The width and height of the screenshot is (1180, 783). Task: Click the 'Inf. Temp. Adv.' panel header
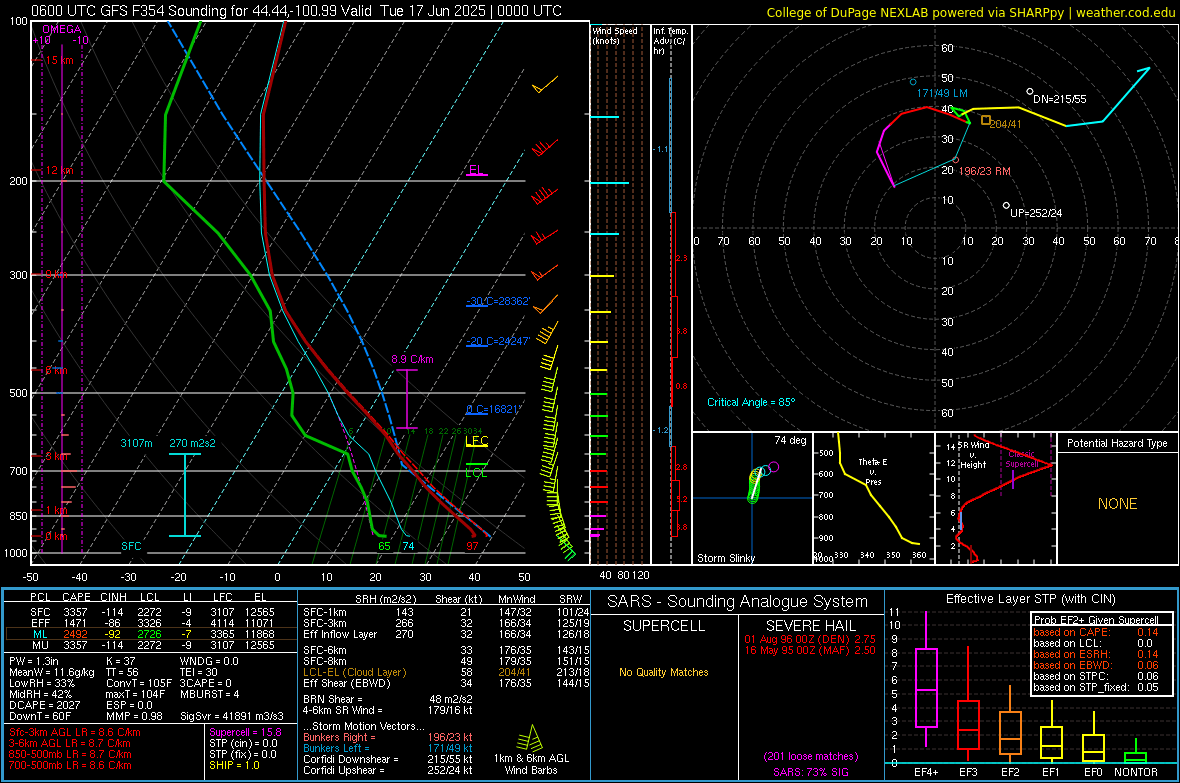coord(670,41)
